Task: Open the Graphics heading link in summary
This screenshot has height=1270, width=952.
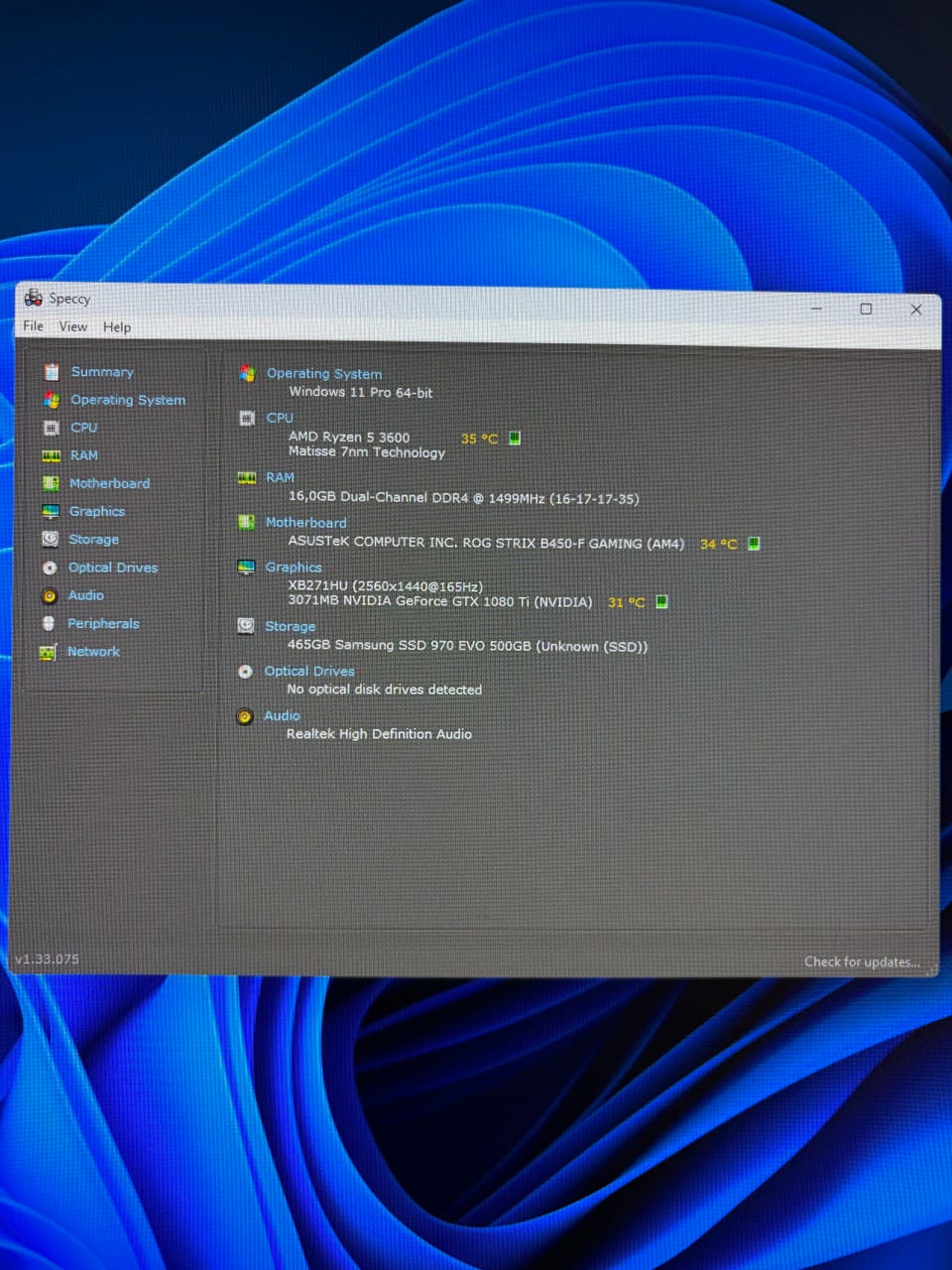Action: pyautogui.click(x=294, y=567)
